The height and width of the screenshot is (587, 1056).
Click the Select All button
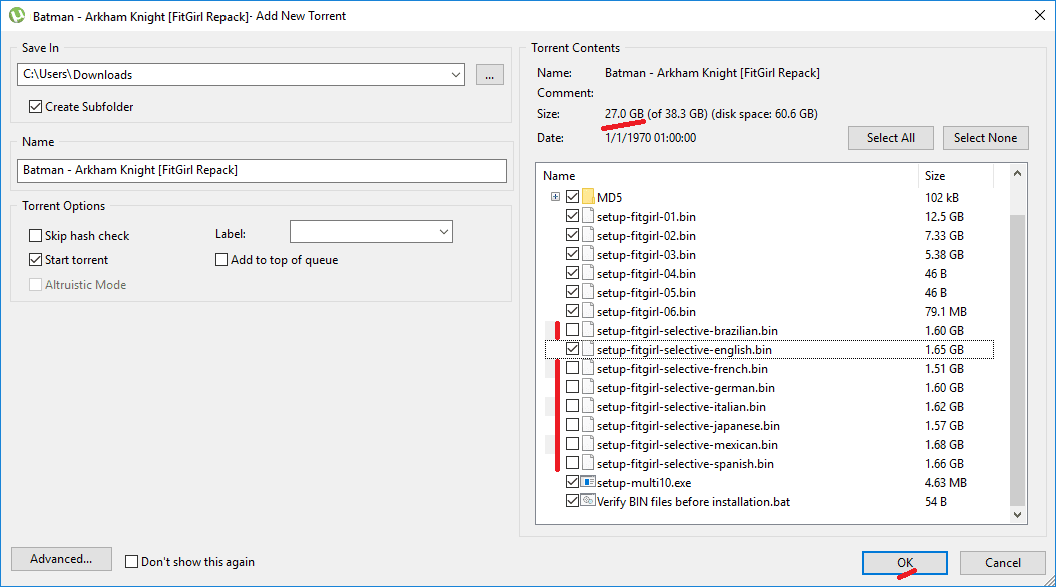point(890,138)
